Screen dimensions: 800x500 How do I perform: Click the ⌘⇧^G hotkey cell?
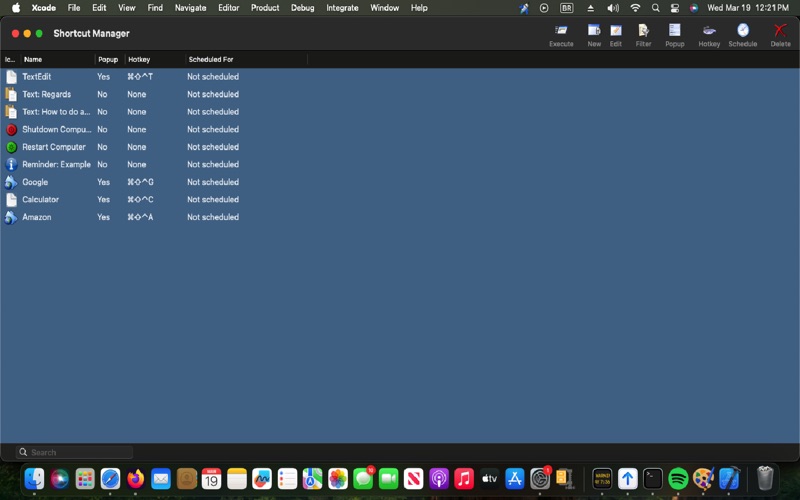pos(140,182)
